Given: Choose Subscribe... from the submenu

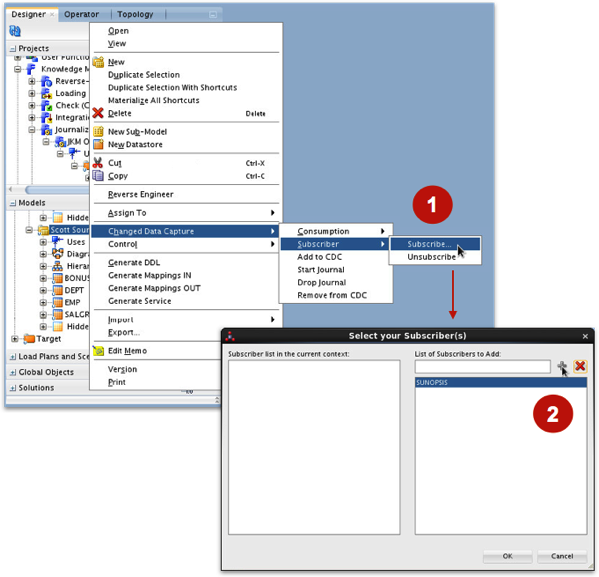Looking at the screenshot, I should tap(435, 244).
